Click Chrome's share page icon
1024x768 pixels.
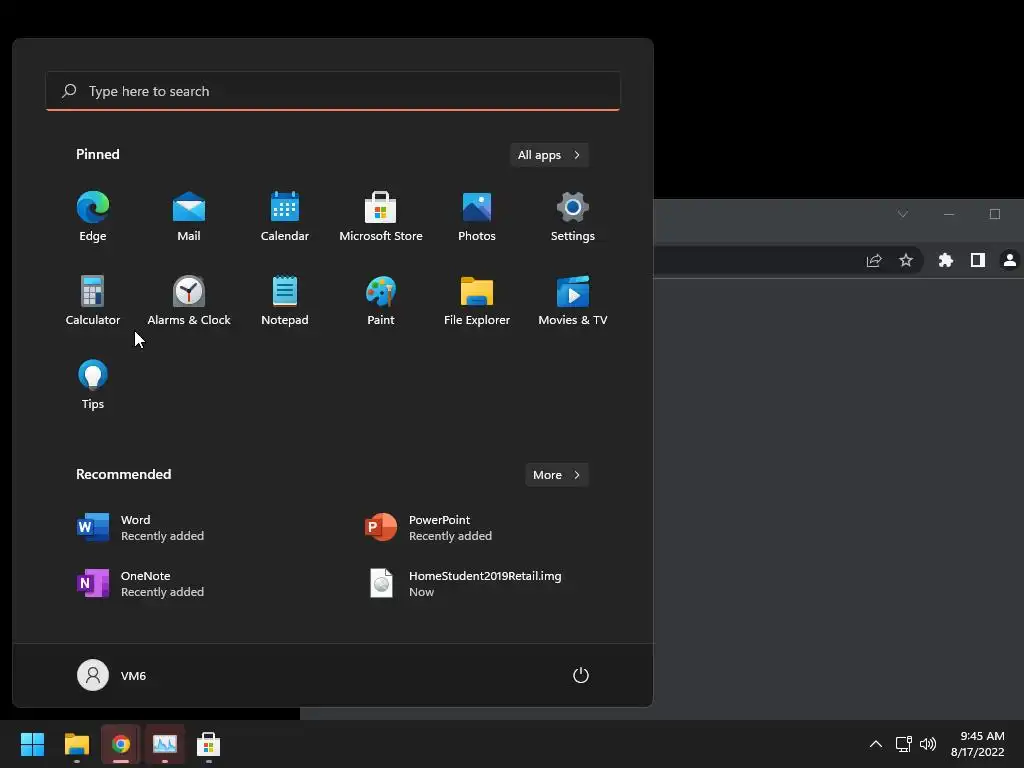tap(874, 261)
